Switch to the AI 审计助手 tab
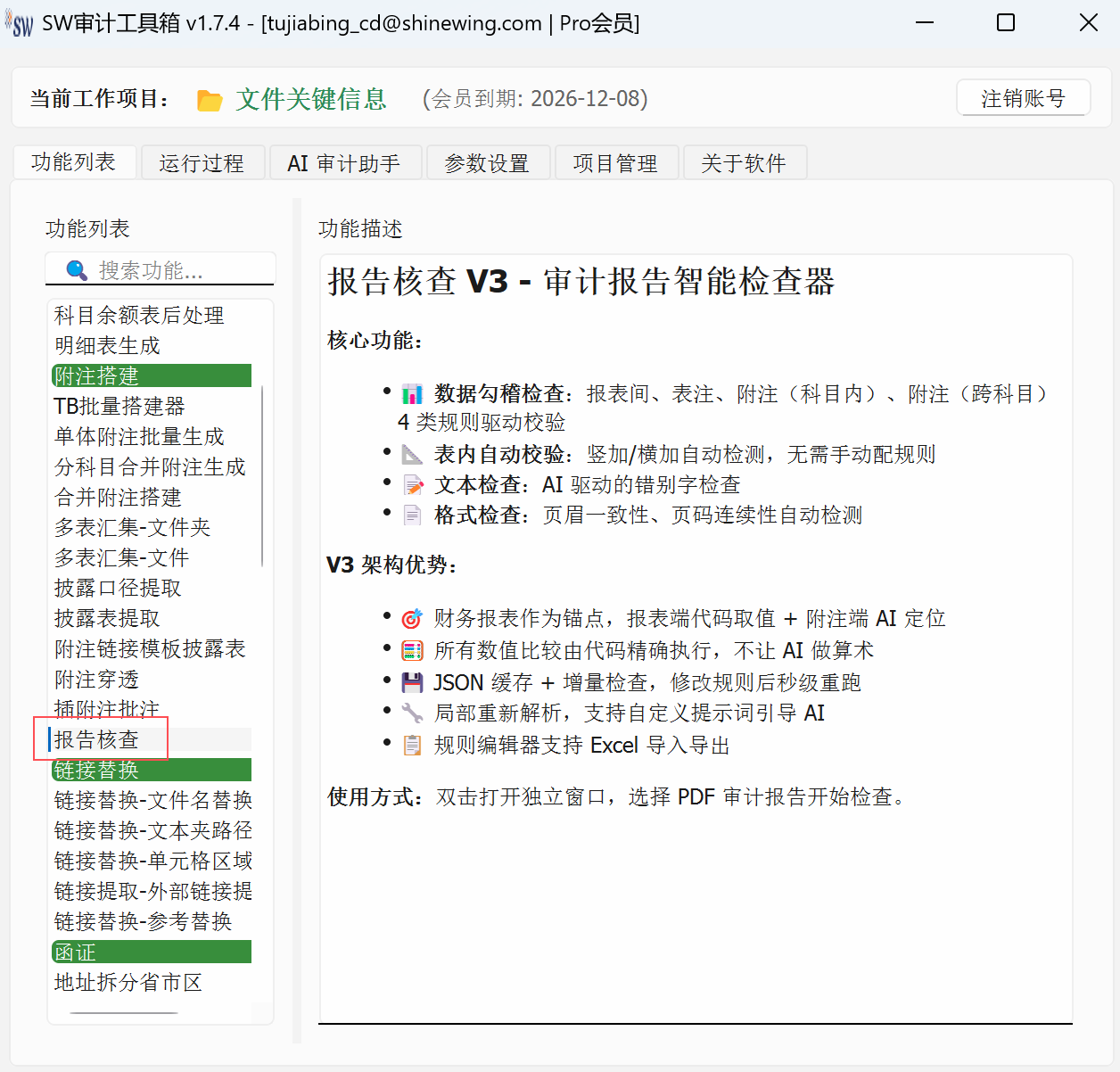 click(x=345, y=162)
